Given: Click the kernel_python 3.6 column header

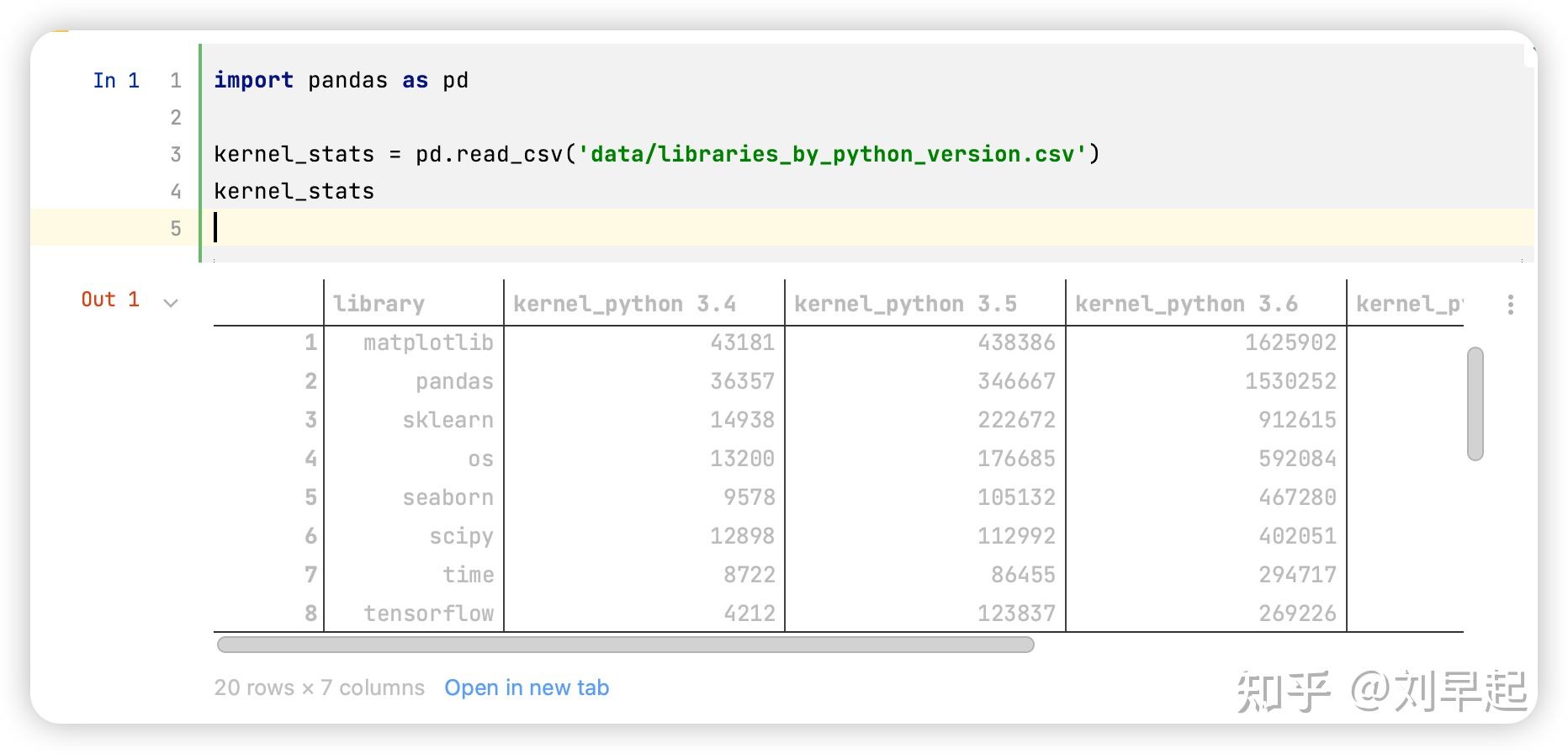Looking at the screenshot, I should click(1186, 304).
